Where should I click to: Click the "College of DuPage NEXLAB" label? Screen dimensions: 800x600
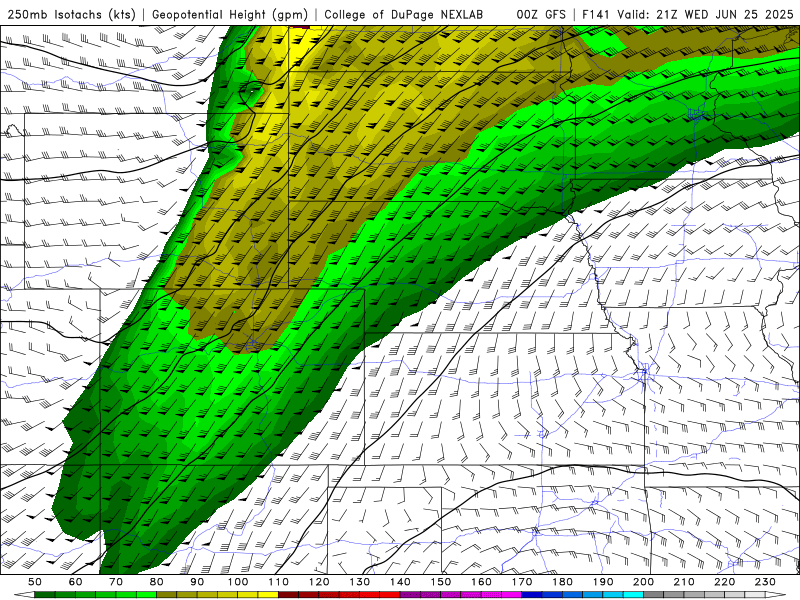click(404, 14)
